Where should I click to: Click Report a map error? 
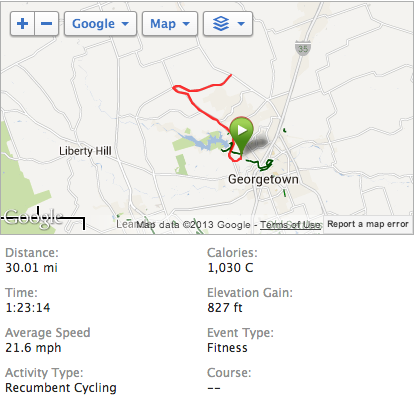pos(368,224)
